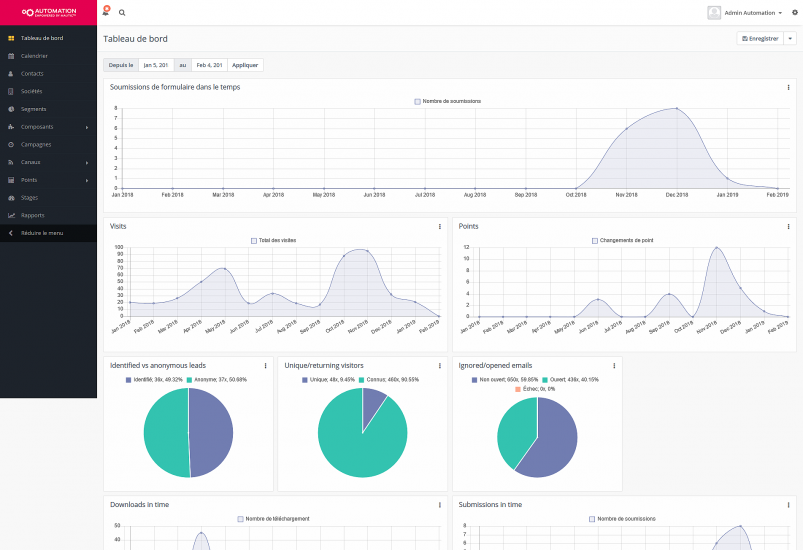The height and width of the screenshot is (550, 803).
Task: Open the search magnifier icon
Action: click(x=122, y=13)
